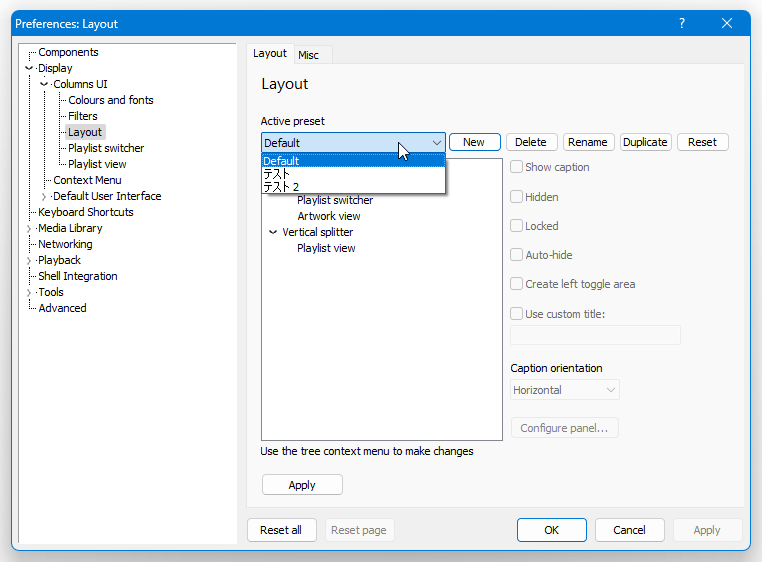This screenshot has width=762, height=562.
Task: Expand the Tools tree node
Action: click(x=29, y=293)
